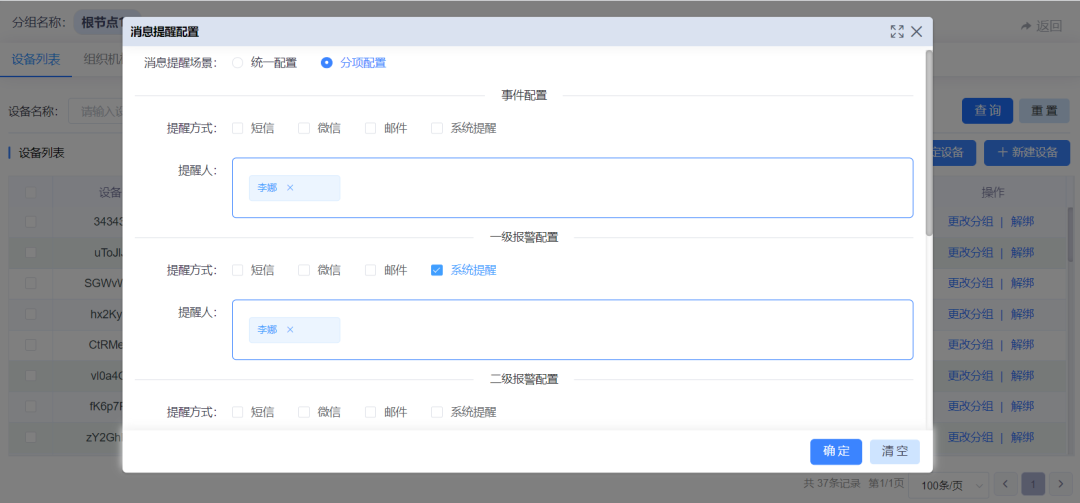Screen dimensions: 1080x503
Task: Go to next page arrow
Action: [x=1061, y=484]
